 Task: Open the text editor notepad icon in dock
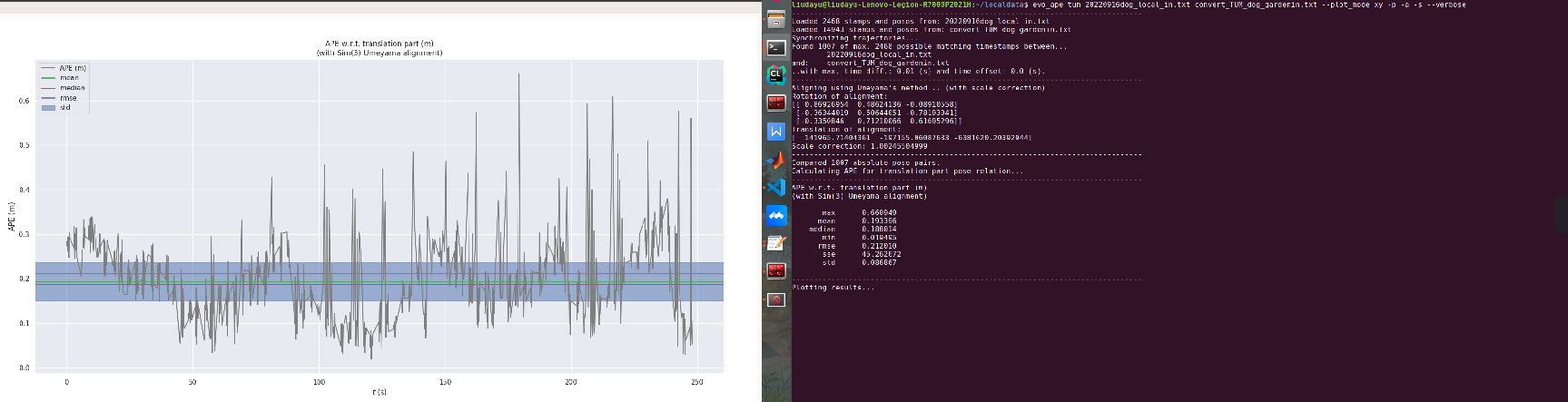[x=776, y=242]
